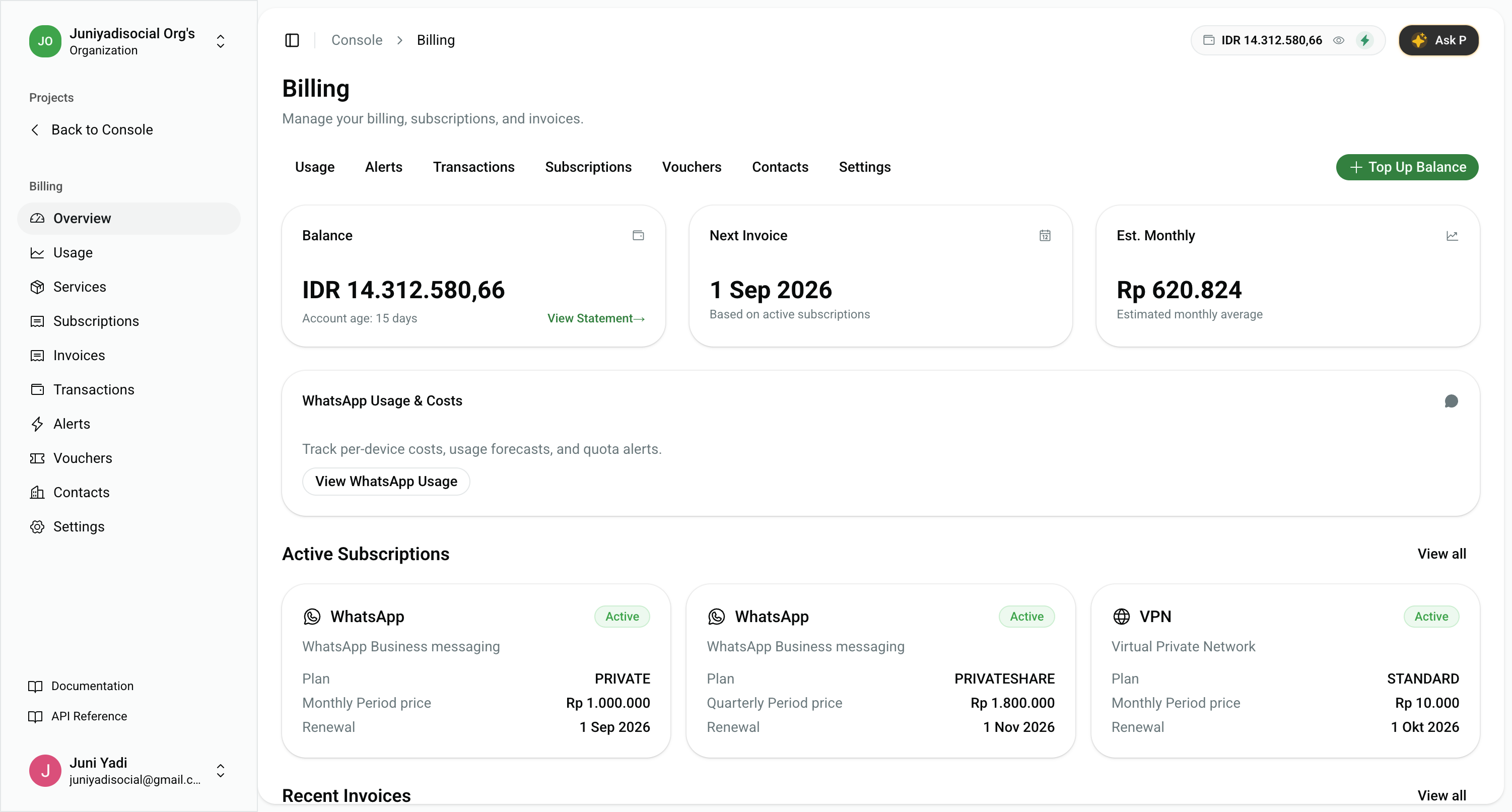This screenshot has width=1512, height=812.
Task: Click the Top Up Balance button
Action: click(1407, 167)
